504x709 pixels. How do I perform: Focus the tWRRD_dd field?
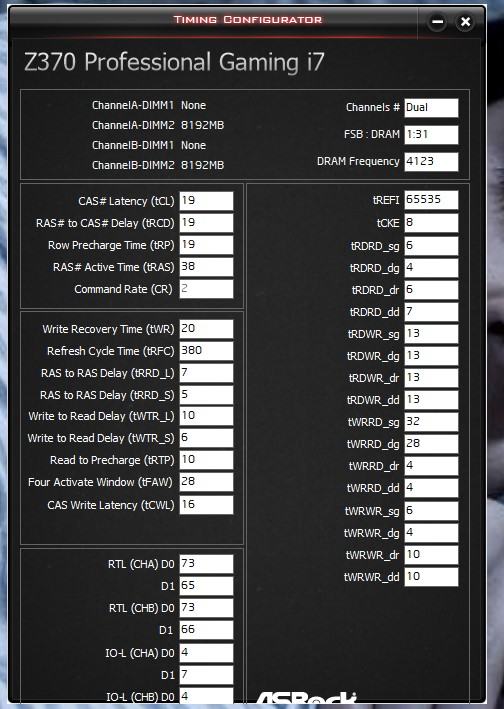coord(431,488)
